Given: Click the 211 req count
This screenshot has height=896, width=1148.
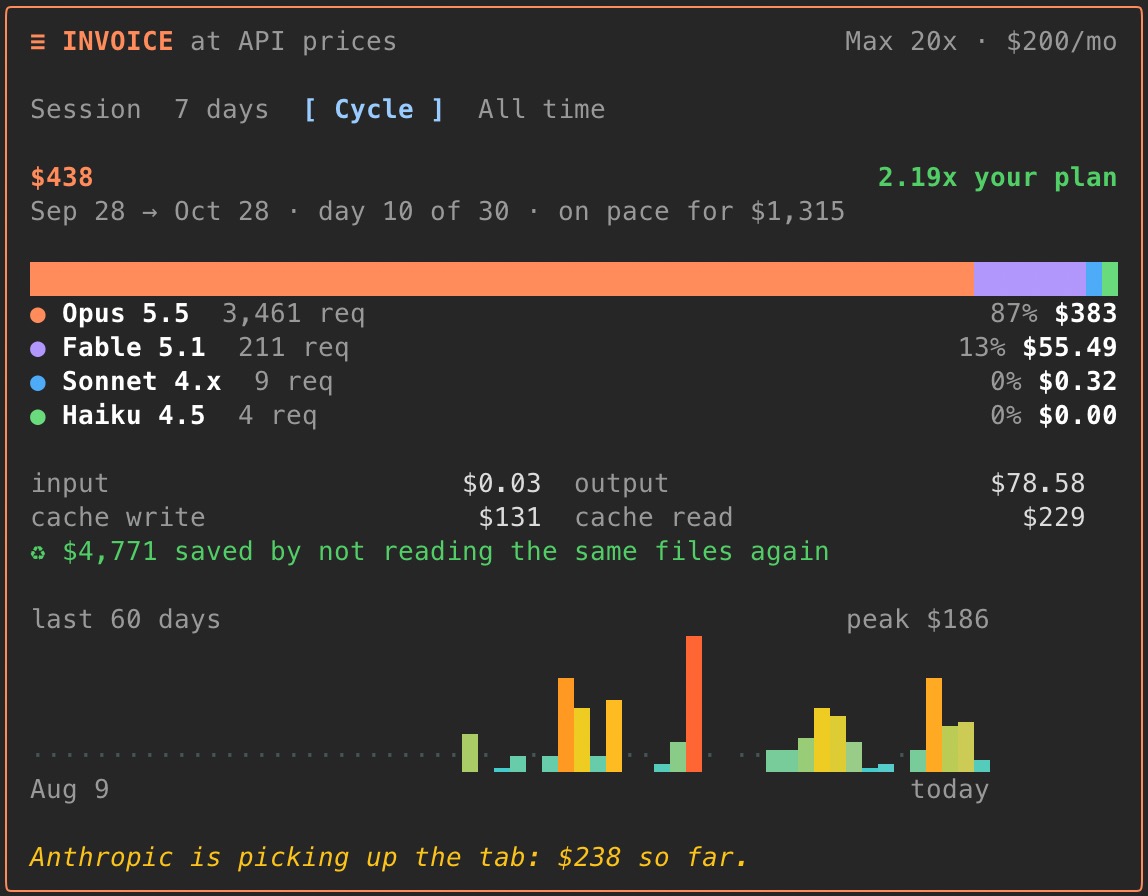Looking at the screenshot, I should click(293, 348).
